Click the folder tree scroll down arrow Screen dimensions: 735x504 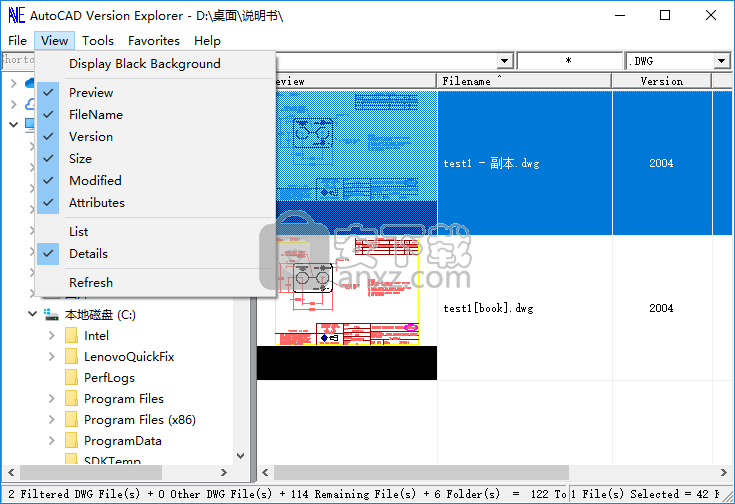[240, 456]
